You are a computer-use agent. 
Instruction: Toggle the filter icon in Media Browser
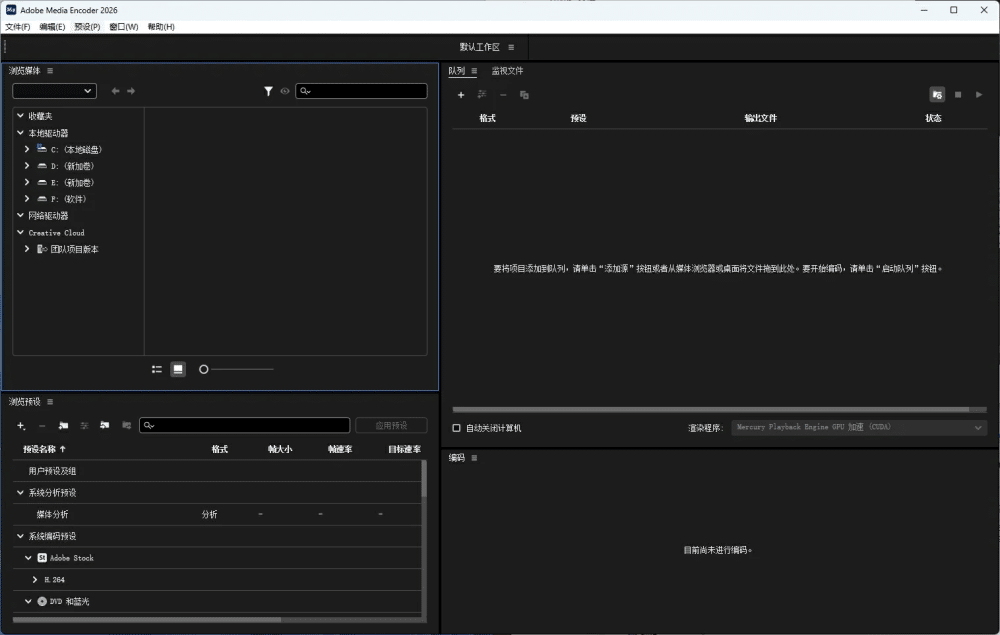point(268,91)
